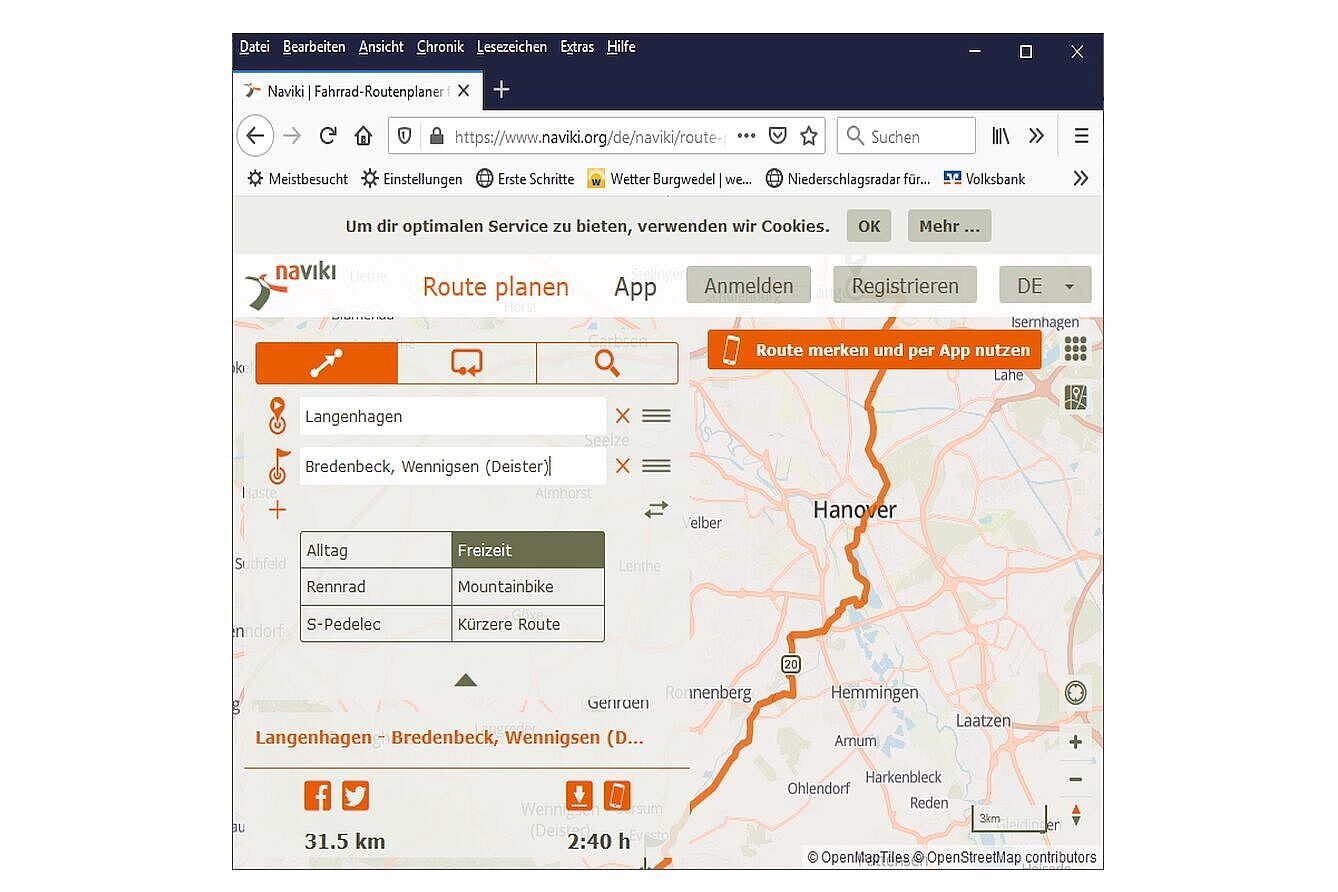Close the Naviki browser tab
1338x892 pixels.
click(463, 91)
